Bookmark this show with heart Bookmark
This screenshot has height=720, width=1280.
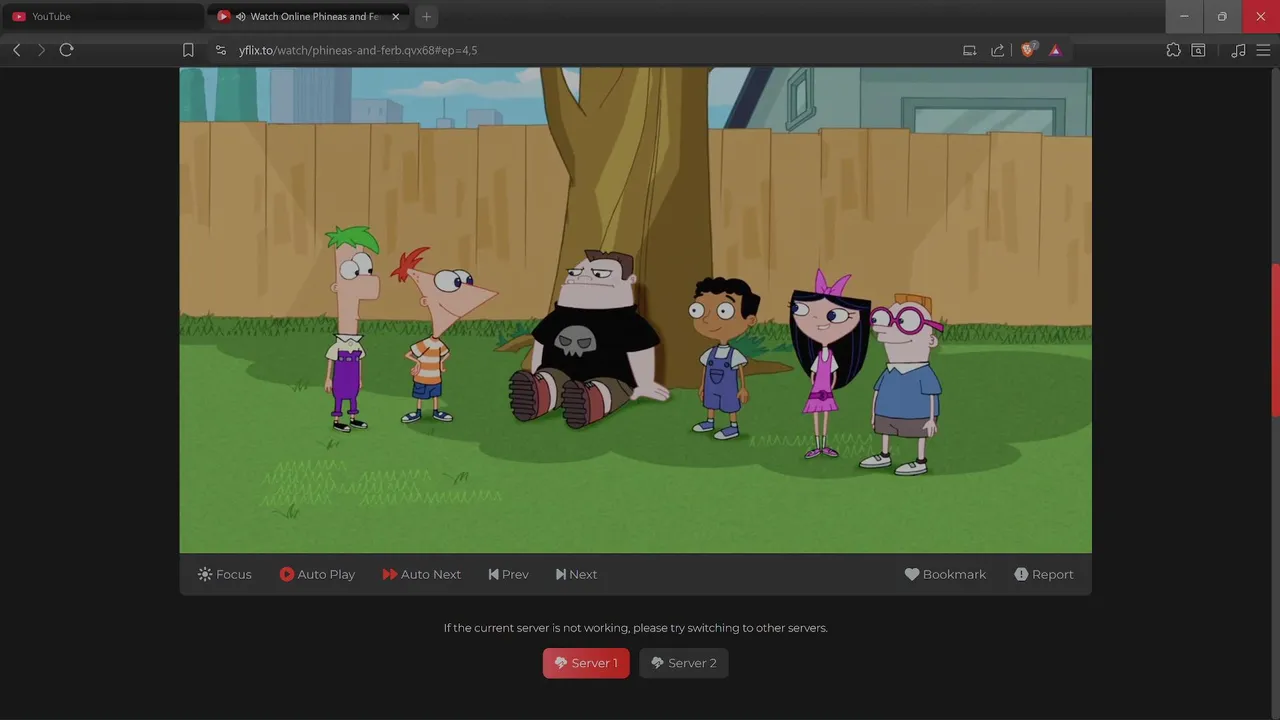pos(945,574)
